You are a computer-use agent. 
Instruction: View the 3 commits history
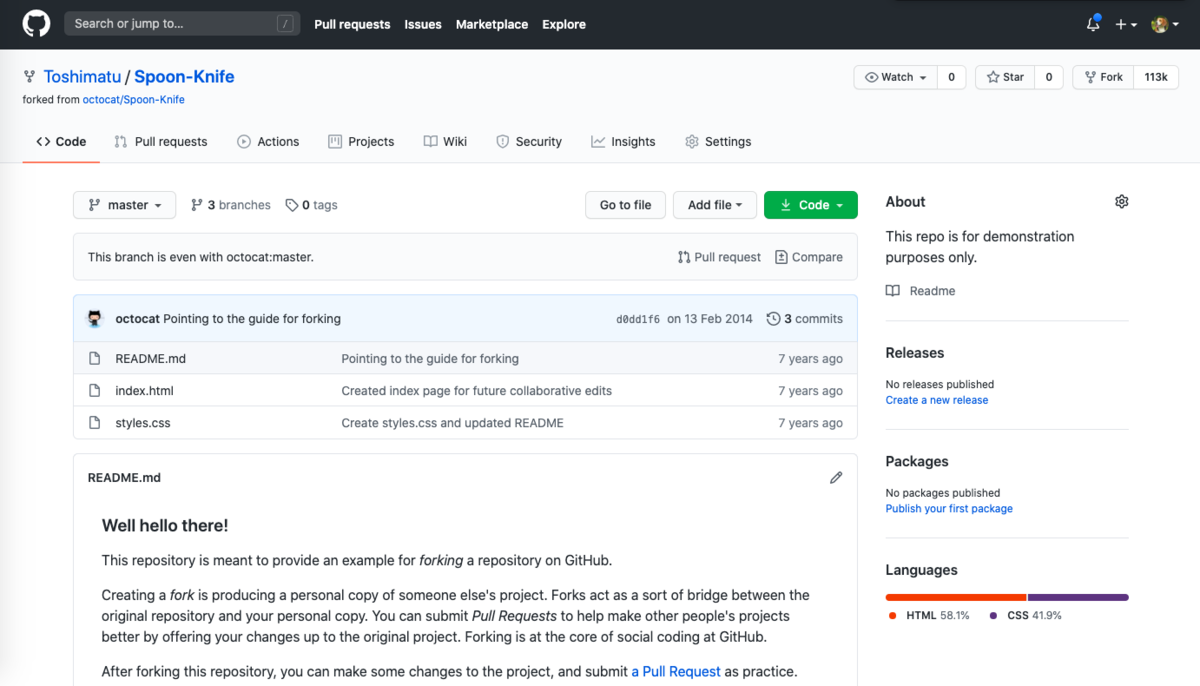tap(805, 319)
